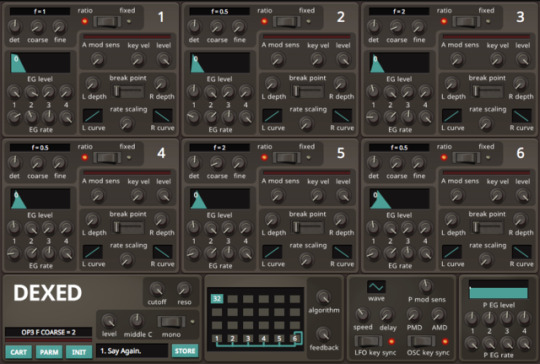Click operator 1 envelope graph display
This screenshot has width=540, height=364.
pyautogui.click(x=40, y=62)
